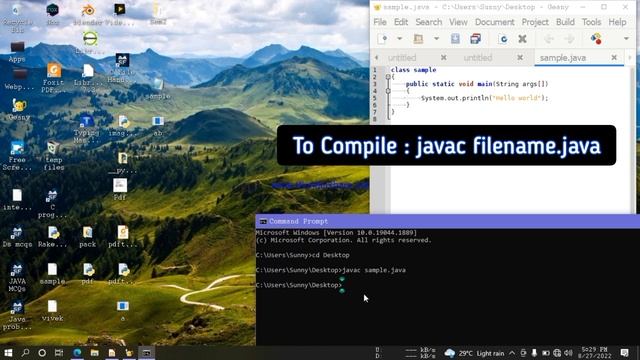
Task: Open the notification center icon
Action: point(625,353)
